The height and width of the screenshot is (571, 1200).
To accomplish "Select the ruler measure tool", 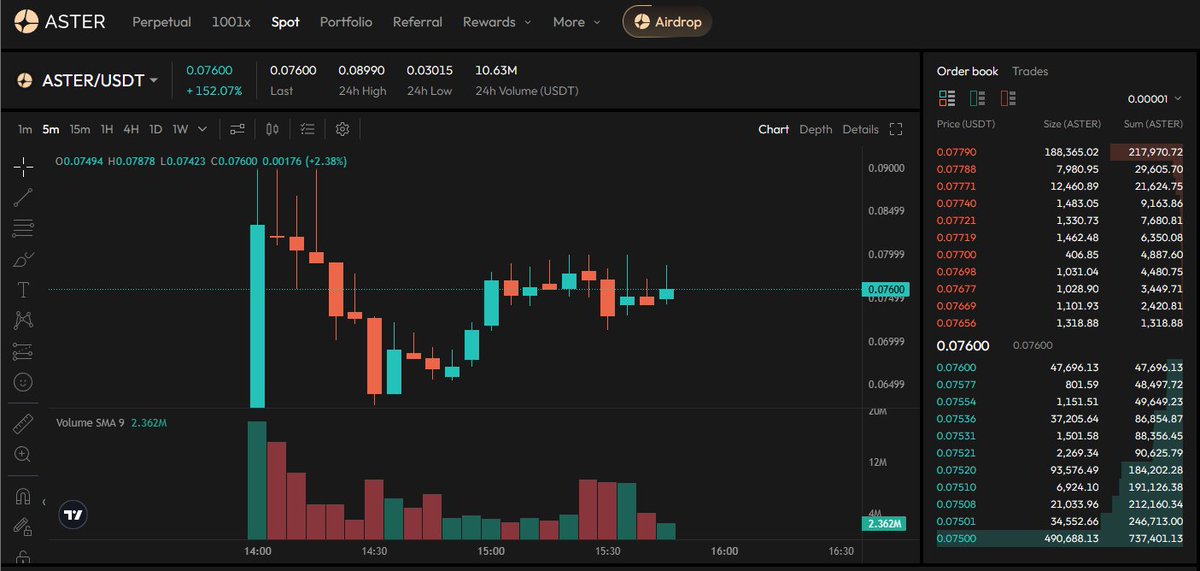I will point(23,424).
